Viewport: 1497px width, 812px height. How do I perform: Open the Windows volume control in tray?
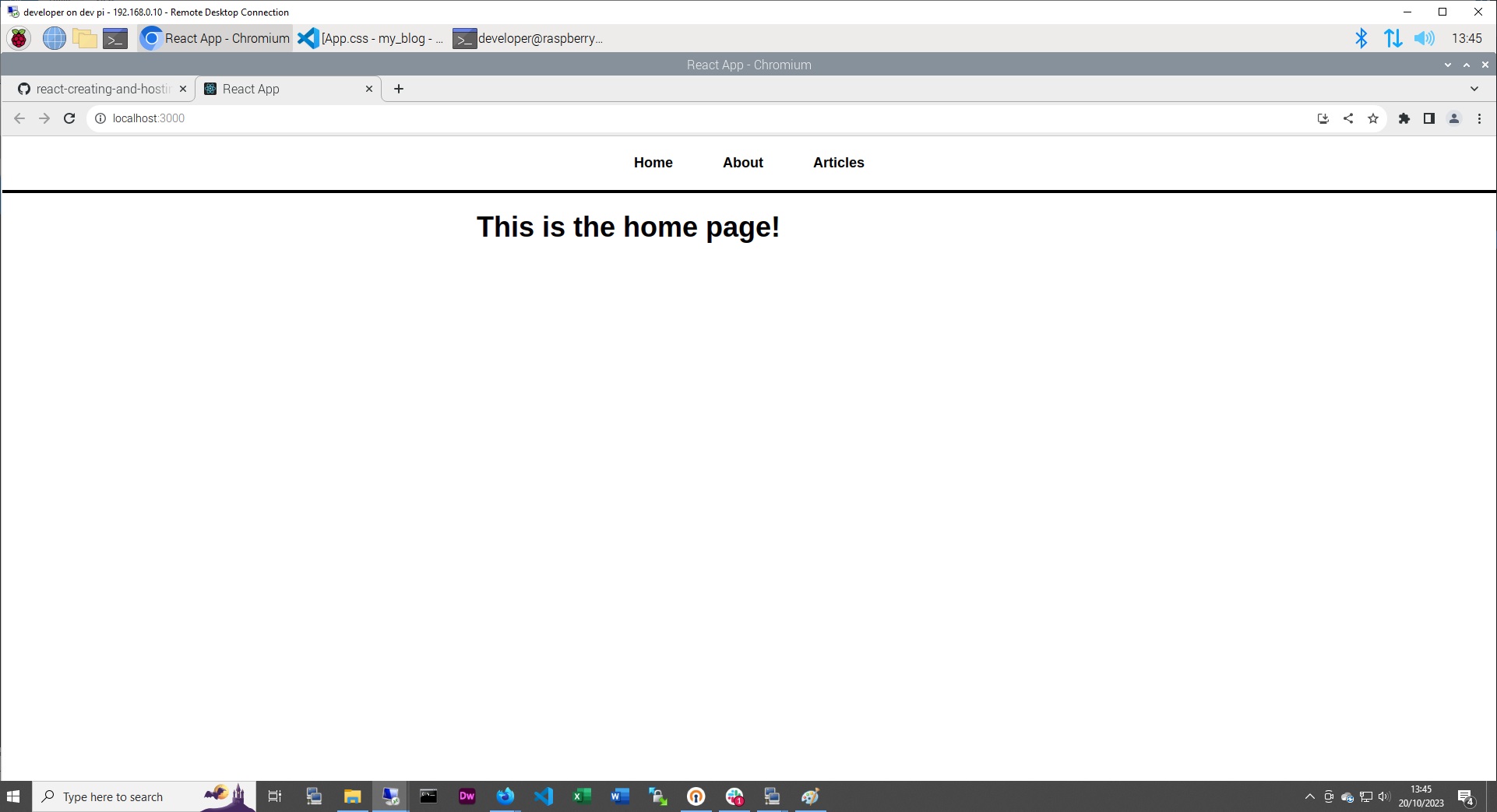1384,796
